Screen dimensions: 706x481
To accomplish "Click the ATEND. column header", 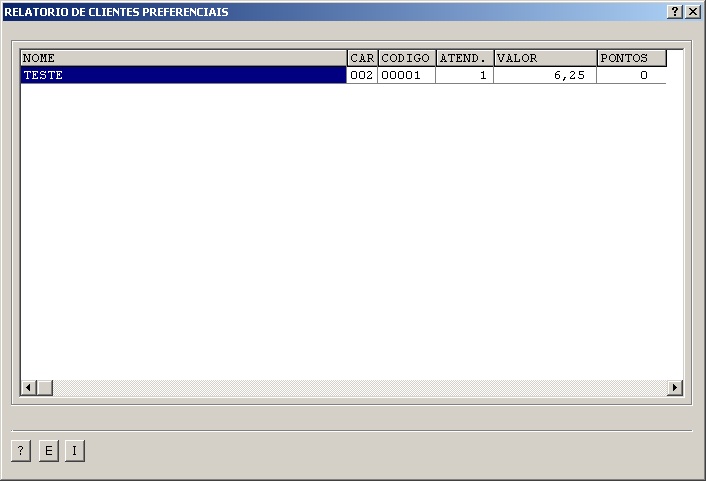I will tap(465, 58).
